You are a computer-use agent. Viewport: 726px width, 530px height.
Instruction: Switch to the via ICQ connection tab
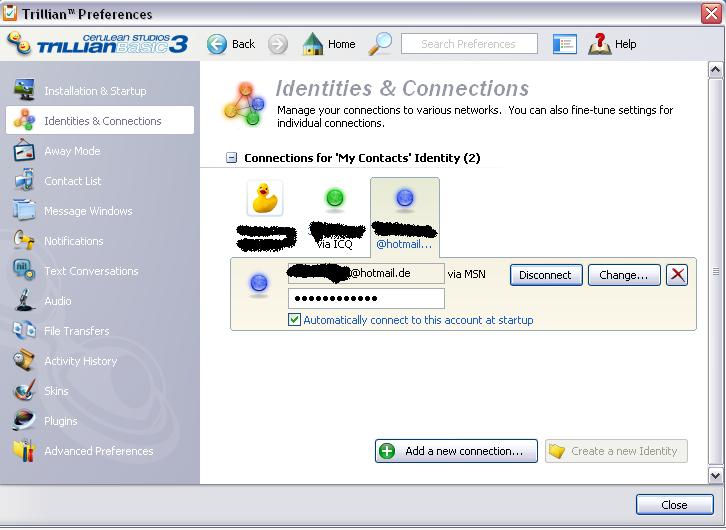(x=335, y=217)
